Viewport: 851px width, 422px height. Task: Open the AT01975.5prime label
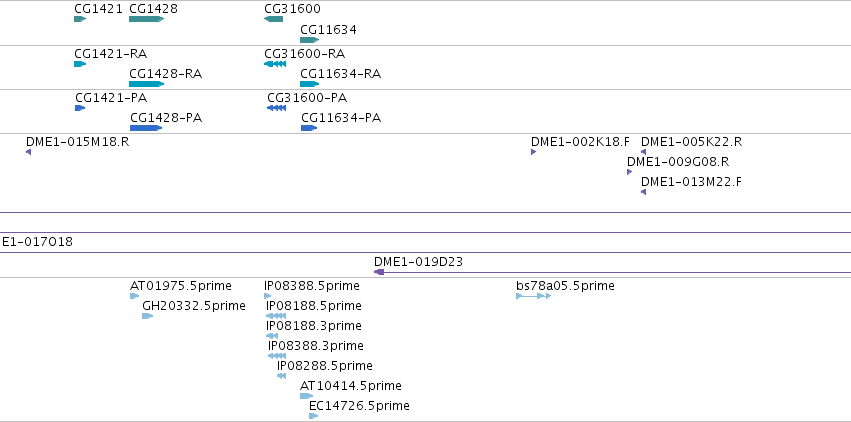point(181,286)
